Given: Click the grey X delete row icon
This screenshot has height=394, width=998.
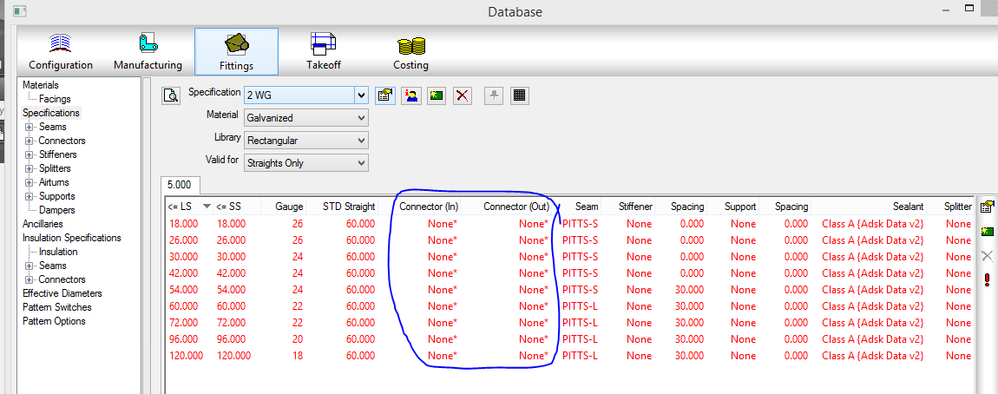Looking at the screenshot, I should click(x=987, y=255).
